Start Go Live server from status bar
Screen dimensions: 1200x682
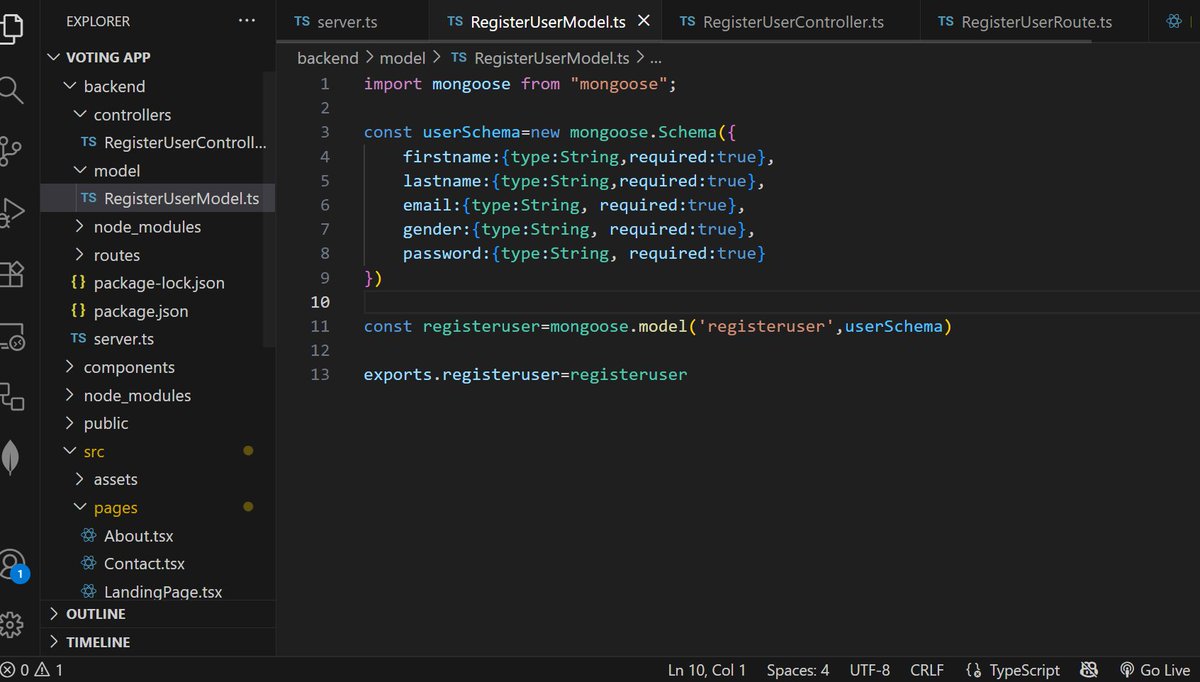(x=1154, y=670)
